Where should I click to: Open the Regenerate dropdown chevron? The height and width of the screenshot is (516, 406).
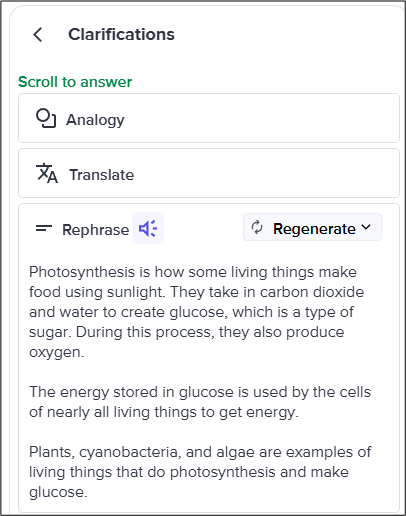366,227
